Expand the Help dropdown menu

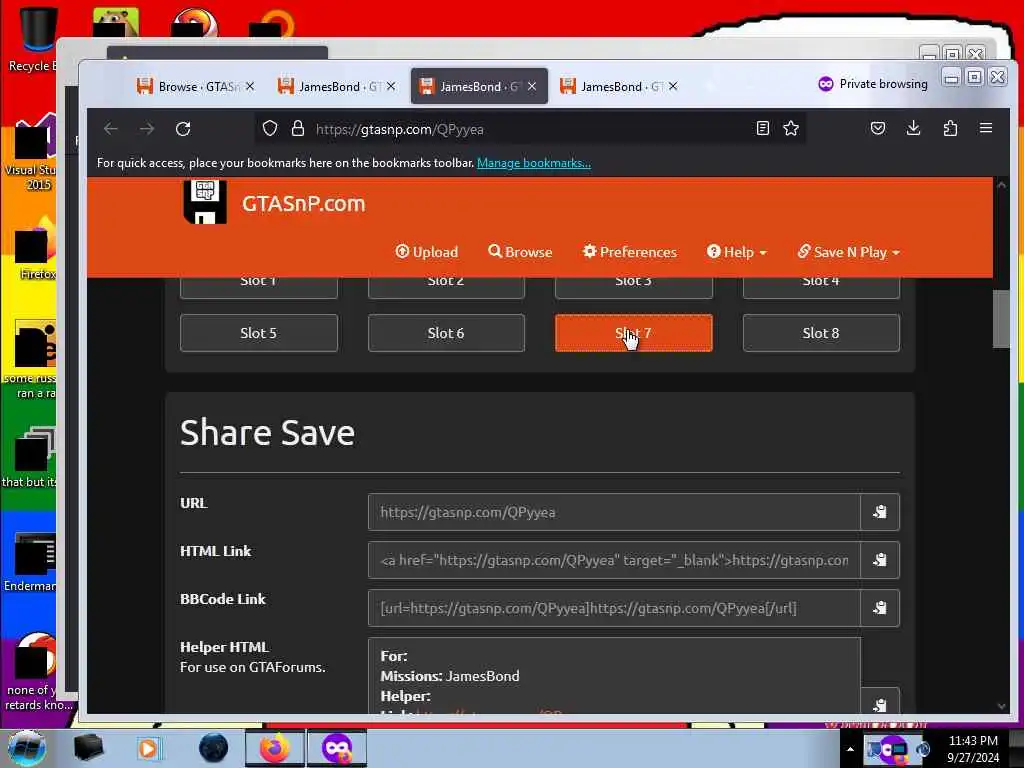pyautogui.click(x=737, y=252)
